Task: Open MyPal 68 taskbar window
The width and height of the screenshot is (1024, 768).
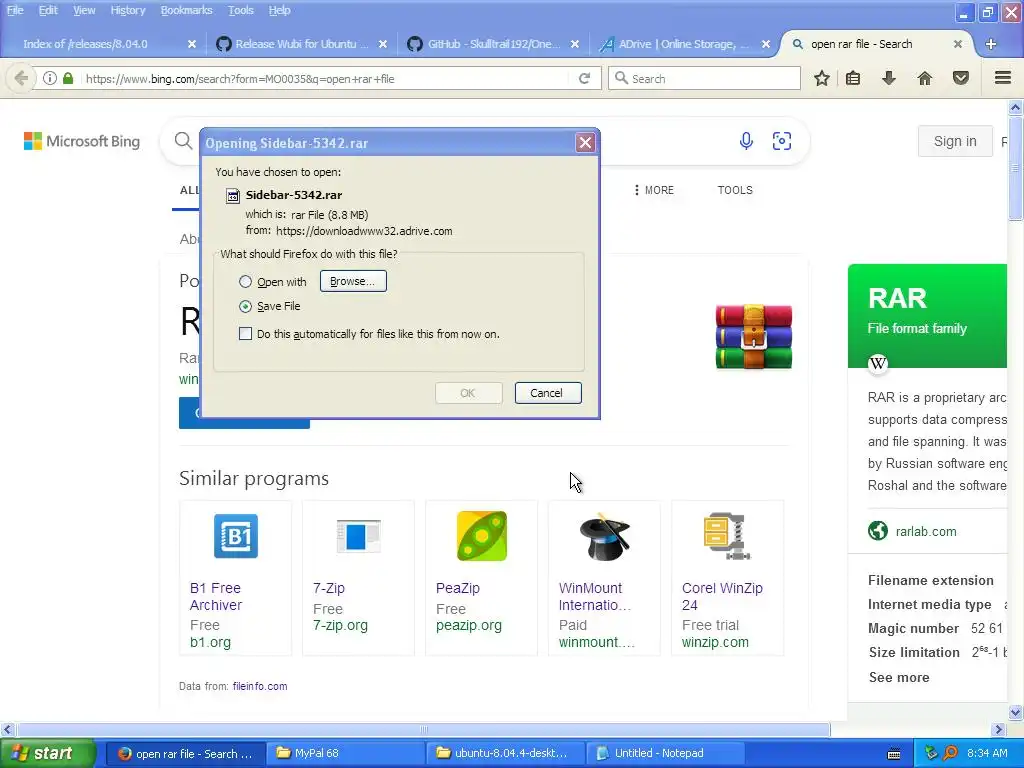Action: pos(345,754)
